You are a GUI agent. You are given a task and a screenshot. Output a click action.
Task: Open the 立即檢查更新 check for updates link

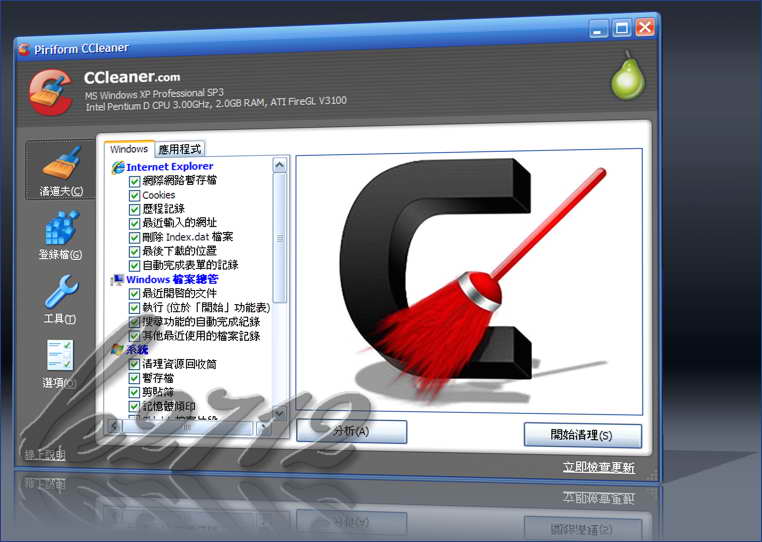[x=598, y=467]
